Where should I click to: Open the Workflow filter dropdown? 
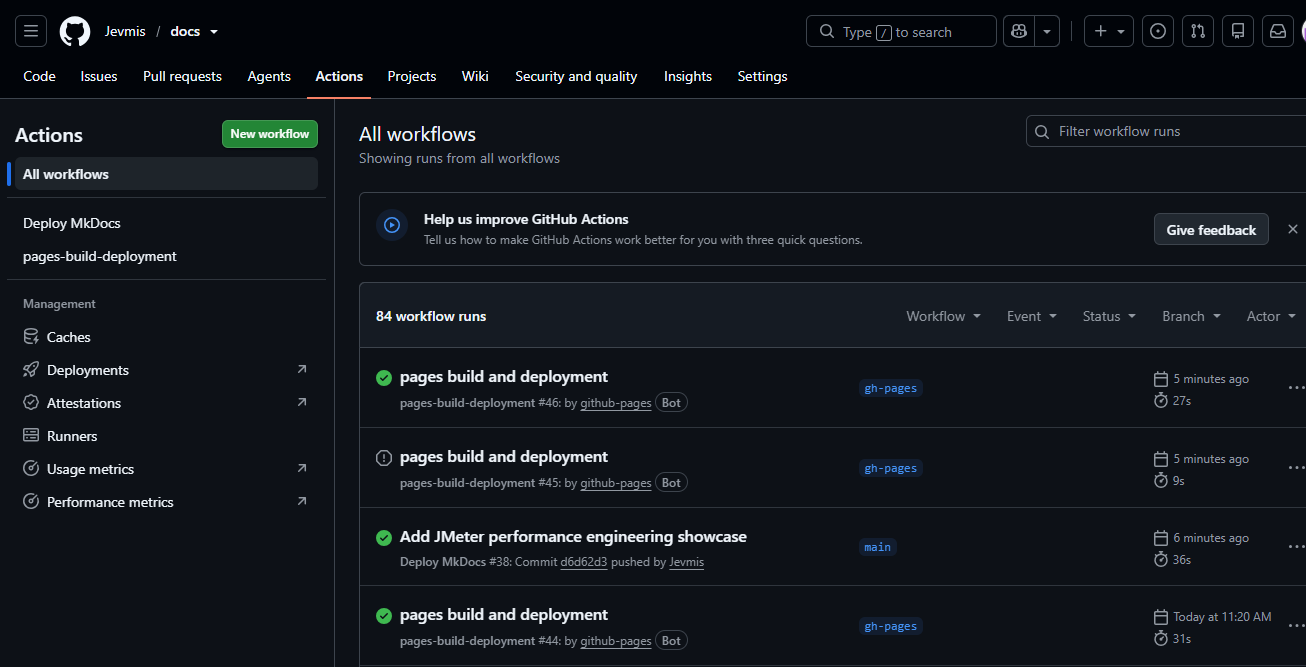(x=943, y=316)
